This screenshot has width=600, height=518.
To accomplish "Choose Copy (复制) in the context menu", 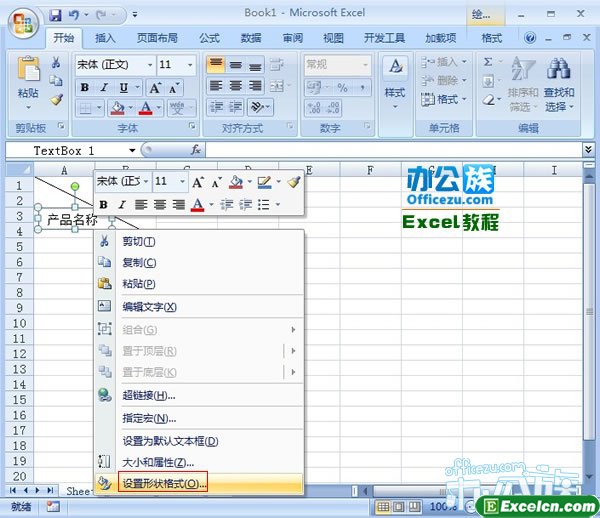I will tap(199, 262).
